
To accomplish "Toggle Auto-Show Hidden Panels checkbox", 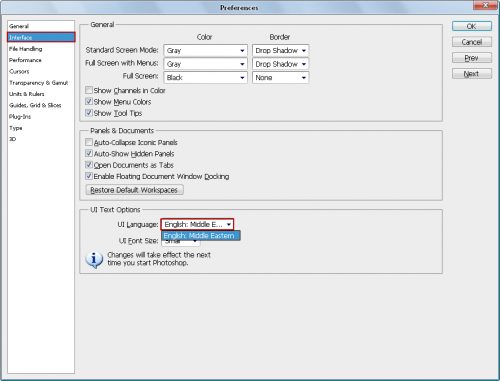I will pyautogui.click(x=89, y=154).
